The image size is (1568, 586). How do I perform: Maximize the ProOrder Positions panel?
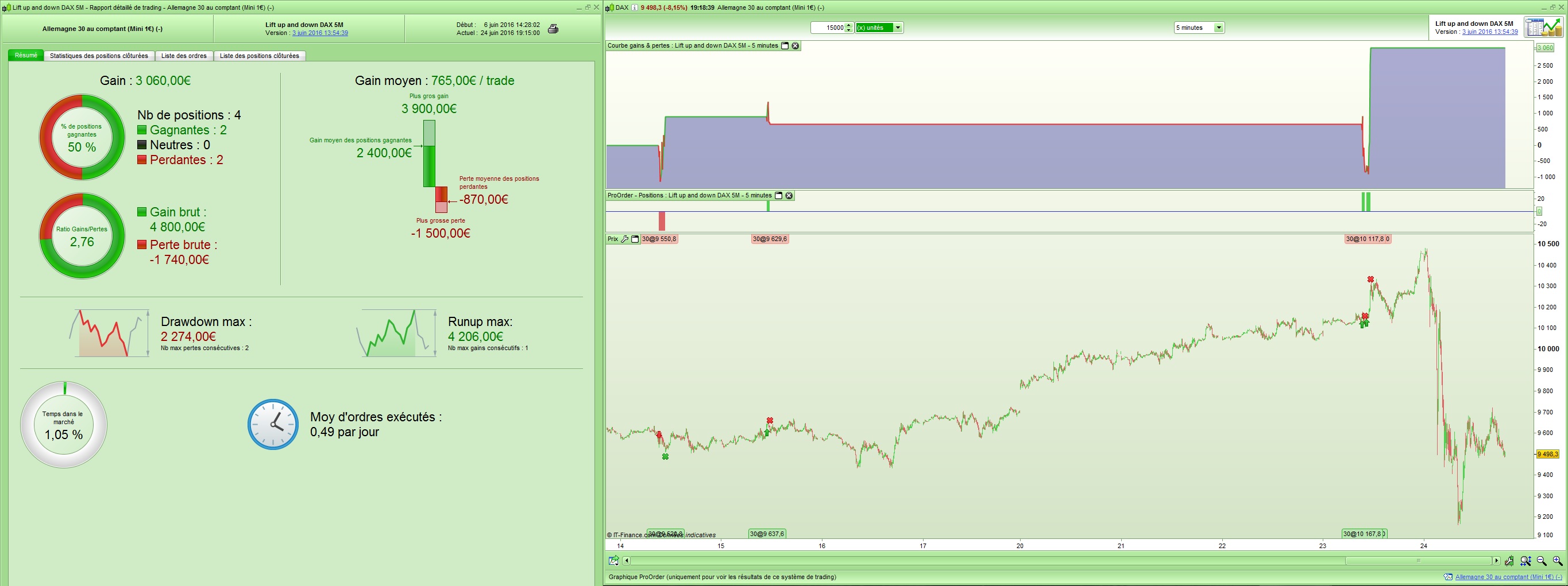coord(778,195)
